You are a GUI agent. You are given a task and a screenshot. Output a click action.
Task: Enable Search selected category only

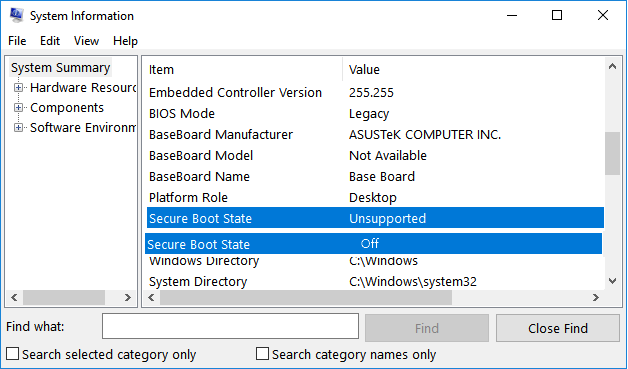tap(12, 354)
